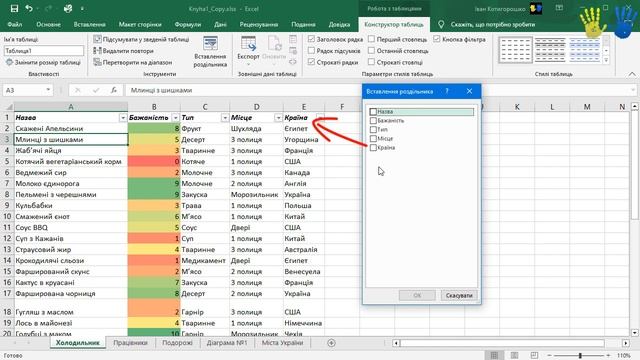This screenshot has width=640, height=360.
Task: Undo the last action in the quick access toolbar
Action: coord(29,9)
